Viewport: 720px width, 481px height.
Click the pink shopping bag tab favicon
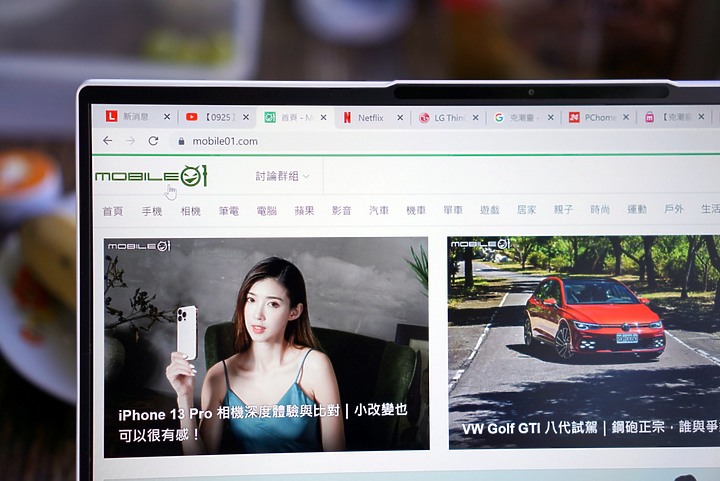click(649, 117)
